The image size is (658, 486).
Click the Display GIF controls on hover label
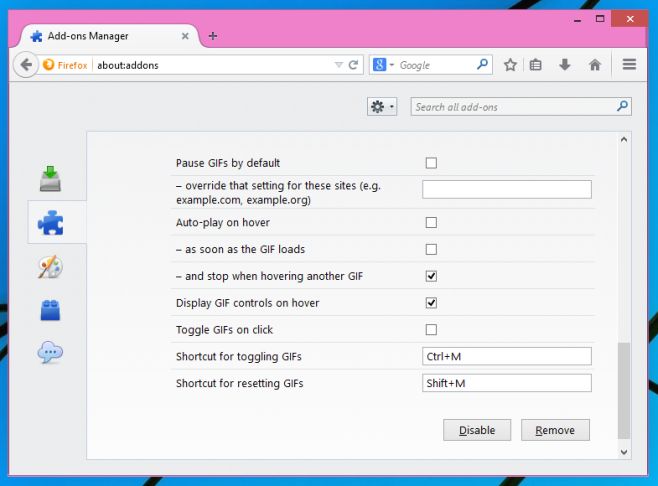(248, 303)
